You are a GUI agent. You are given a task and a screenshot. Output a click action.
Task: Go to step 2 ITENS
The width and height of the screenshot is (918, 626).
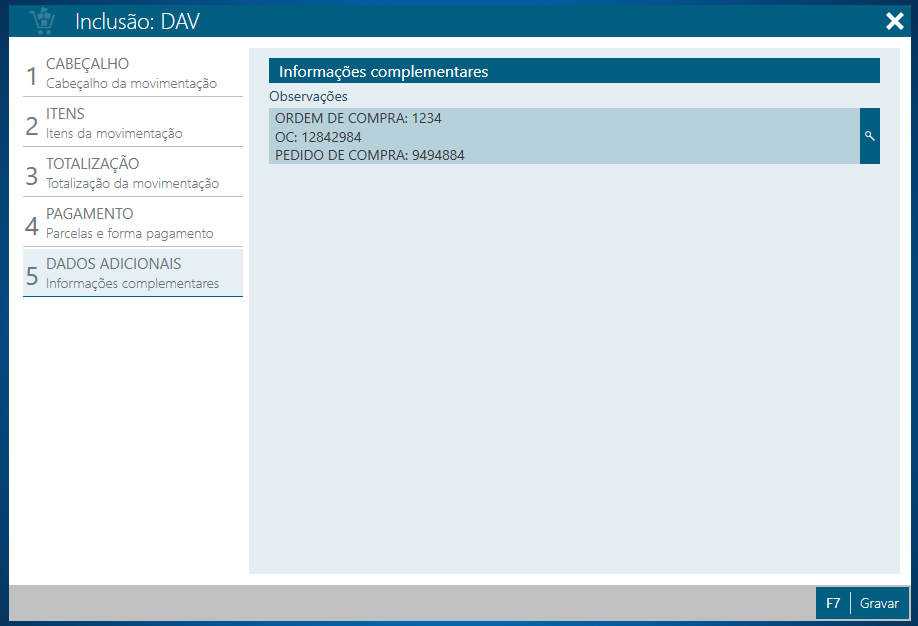pyautogui.click(x=133, y=123)
